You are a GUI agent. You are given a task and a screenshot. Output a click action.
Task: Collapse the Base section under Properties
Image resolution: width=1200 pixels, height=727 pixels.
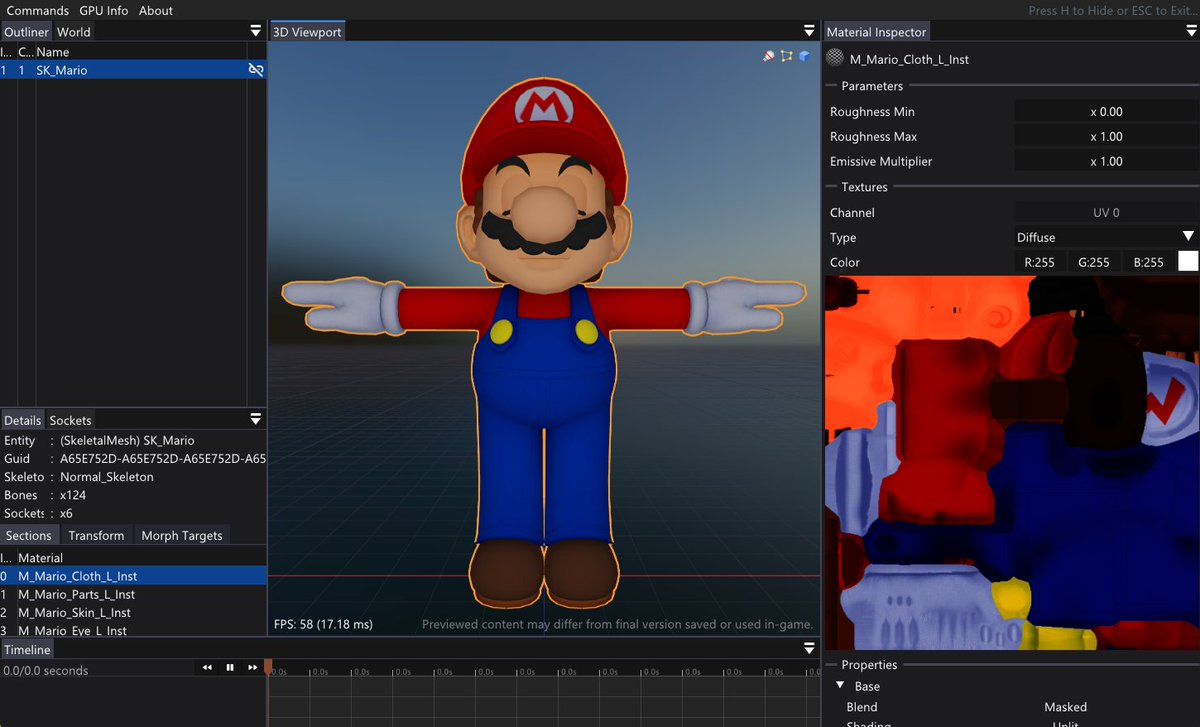(x=840, y=686)
